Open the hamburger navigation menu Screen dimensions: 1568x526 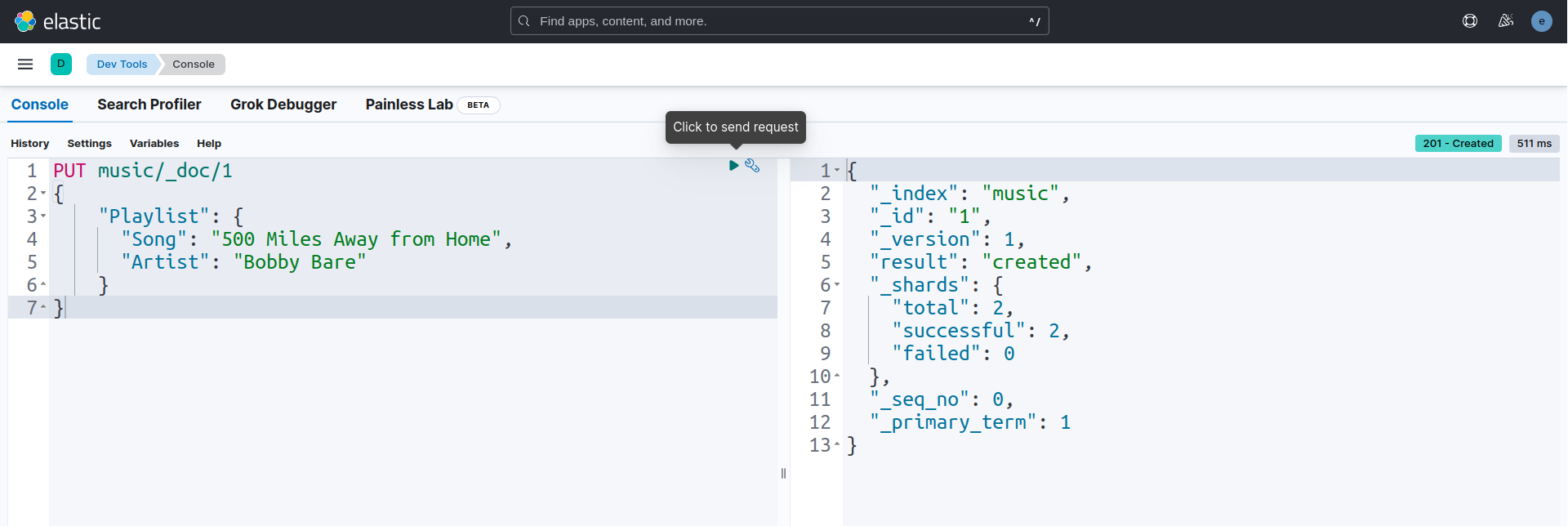[x=25, y=64]
